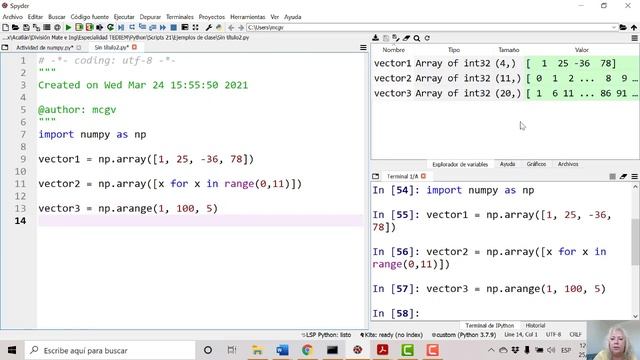Open the Depurar menu
The image size is (640, 360).
point(150,17)
